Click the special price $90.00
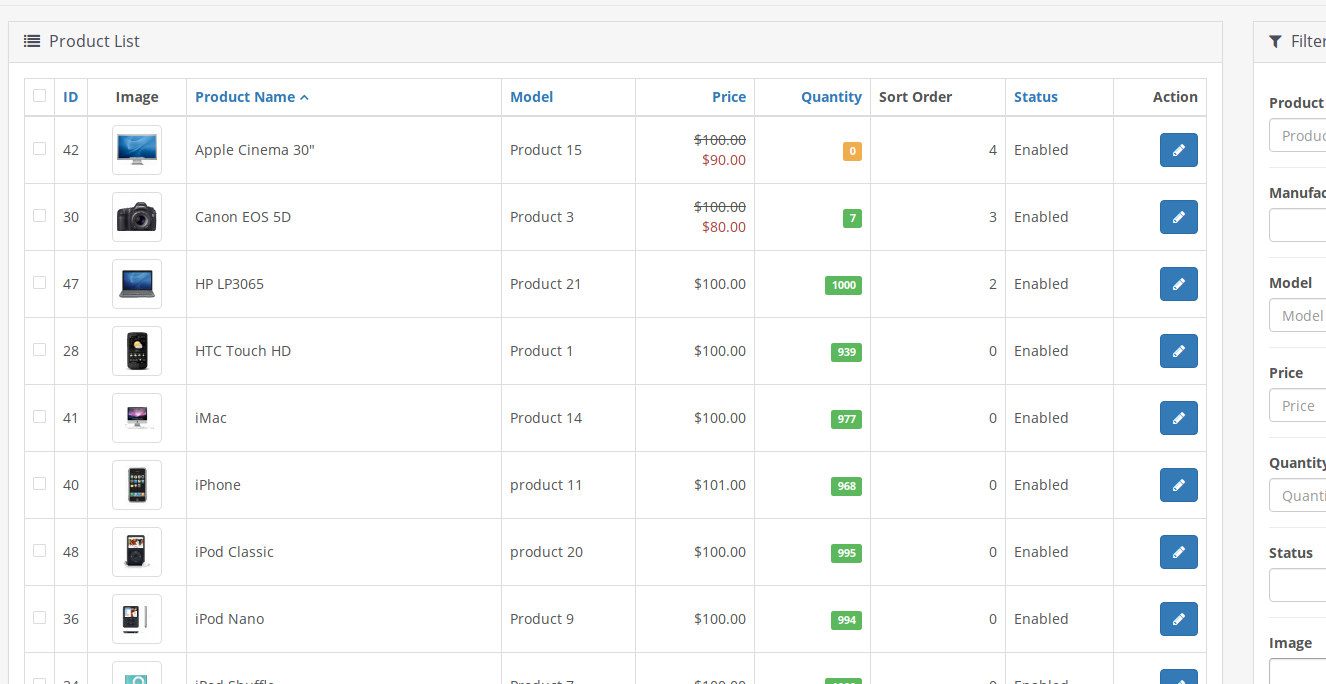 723,160
